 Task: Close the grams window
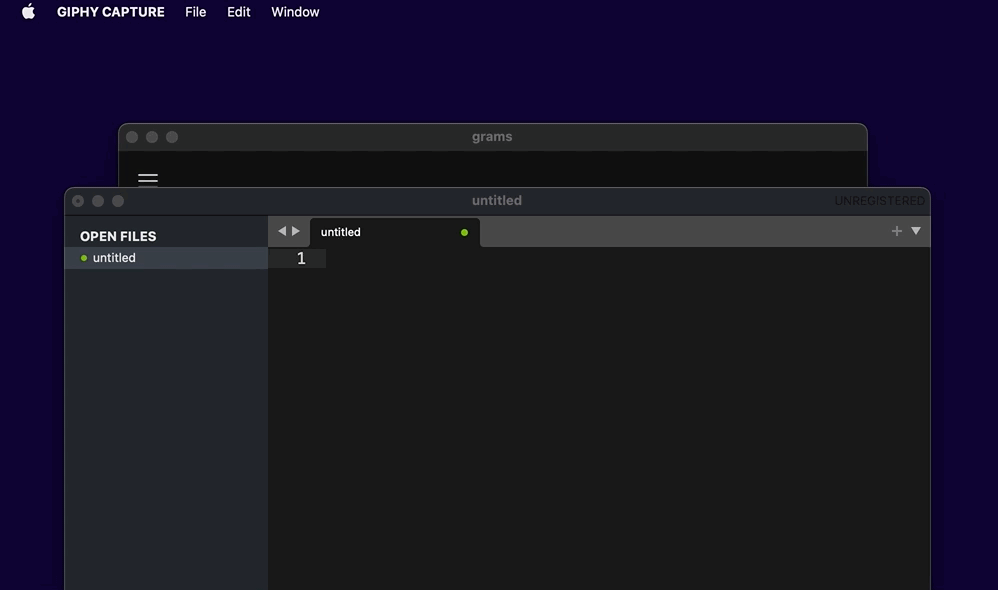pos(132,137)
